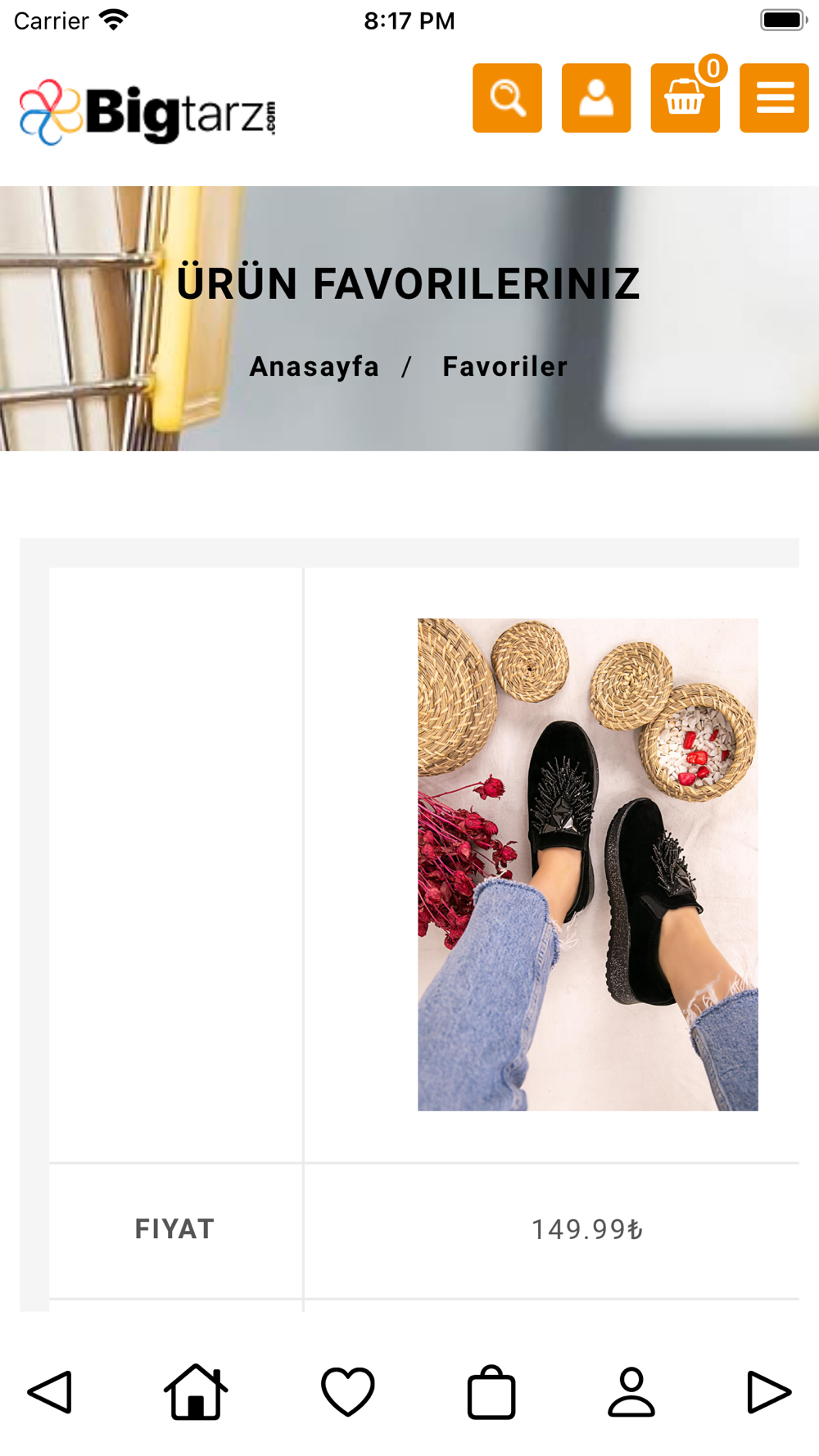This screenshot has width=819, height=1456.
Task: Open the black shoes product image
Action: pos(588,864)
